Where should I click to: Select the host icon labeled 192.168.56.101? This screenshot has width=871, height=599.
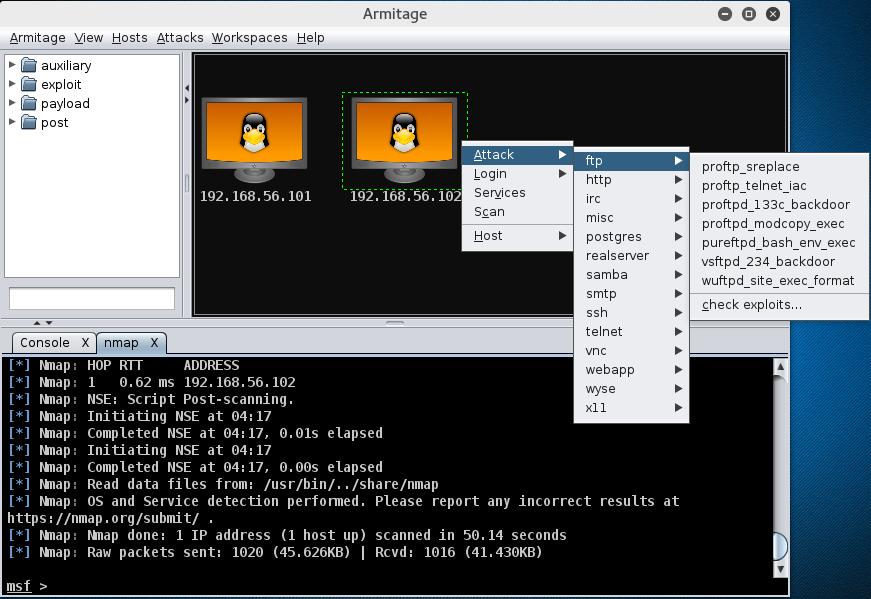click(254, 139)
